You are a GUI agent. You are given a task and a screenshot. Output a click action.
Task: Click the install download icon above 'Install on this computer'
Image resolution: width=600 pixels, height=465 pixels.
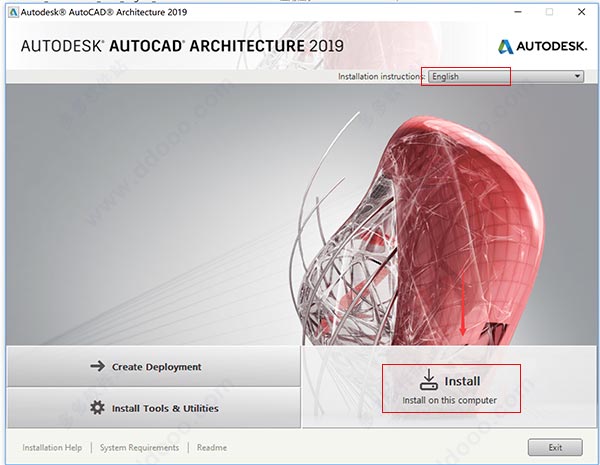(x=429, y=379)
